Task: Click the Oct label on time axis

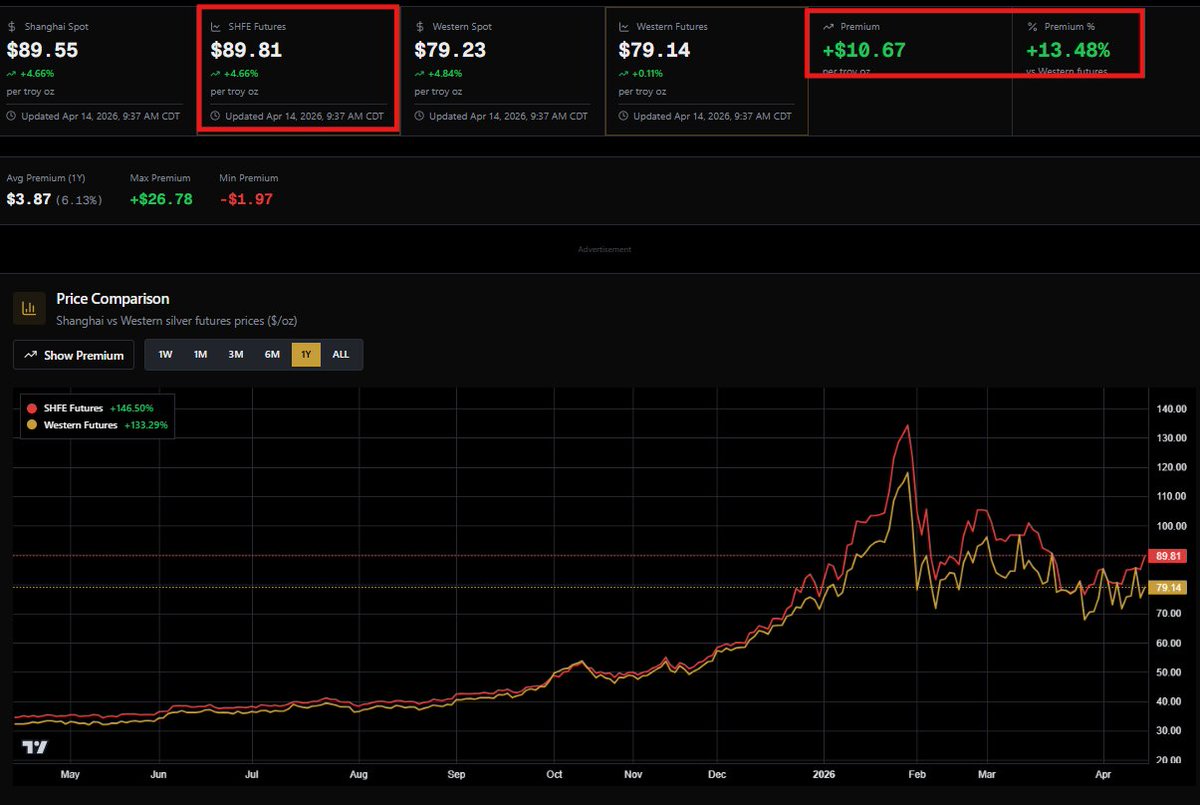Action: coord(555,774)
